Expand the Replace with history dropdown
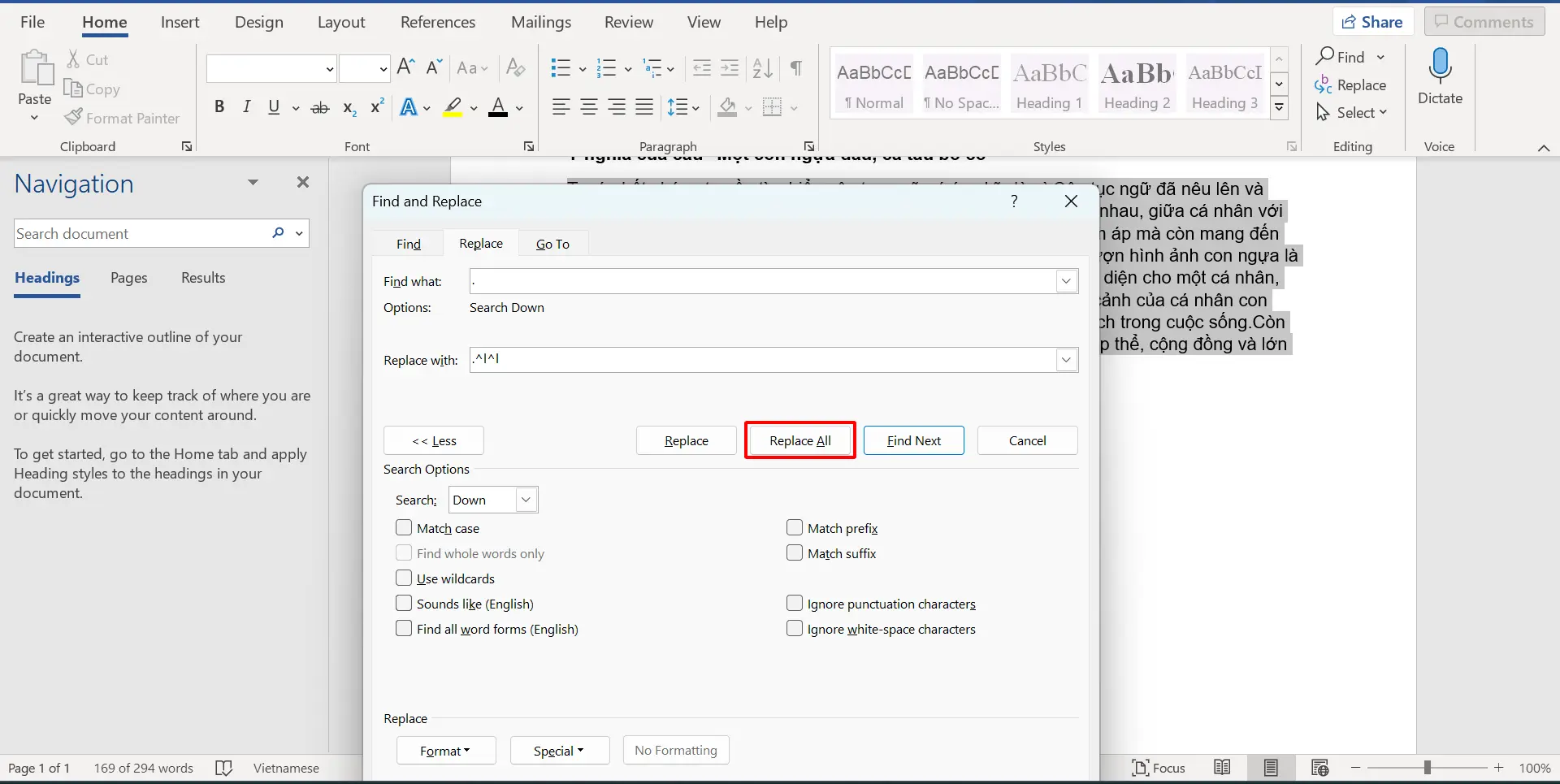Screen dimensions: 1560x784 [x=1066, y=360]
